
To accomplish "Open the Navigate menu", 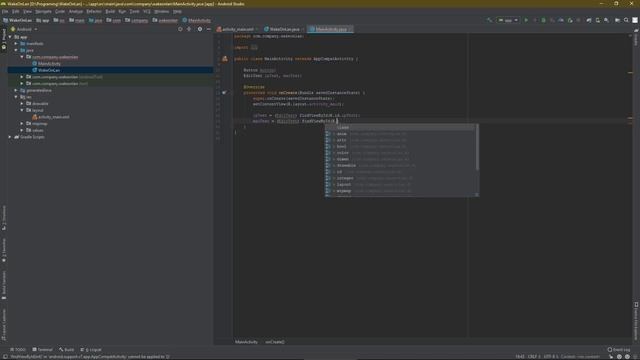I will [x=43, y=11].
